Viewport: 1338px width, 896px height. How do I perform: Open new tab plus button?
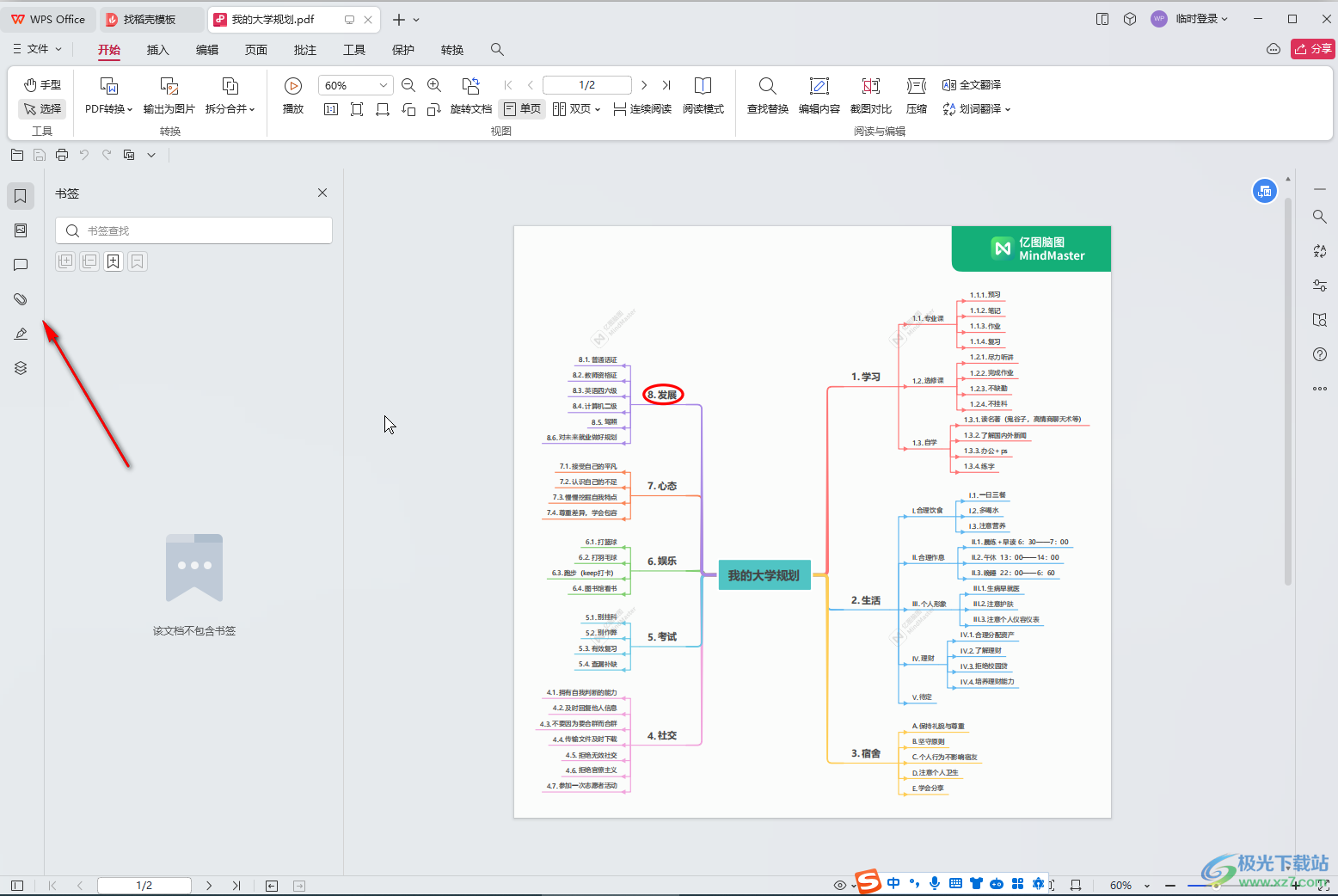pos(398,20)
